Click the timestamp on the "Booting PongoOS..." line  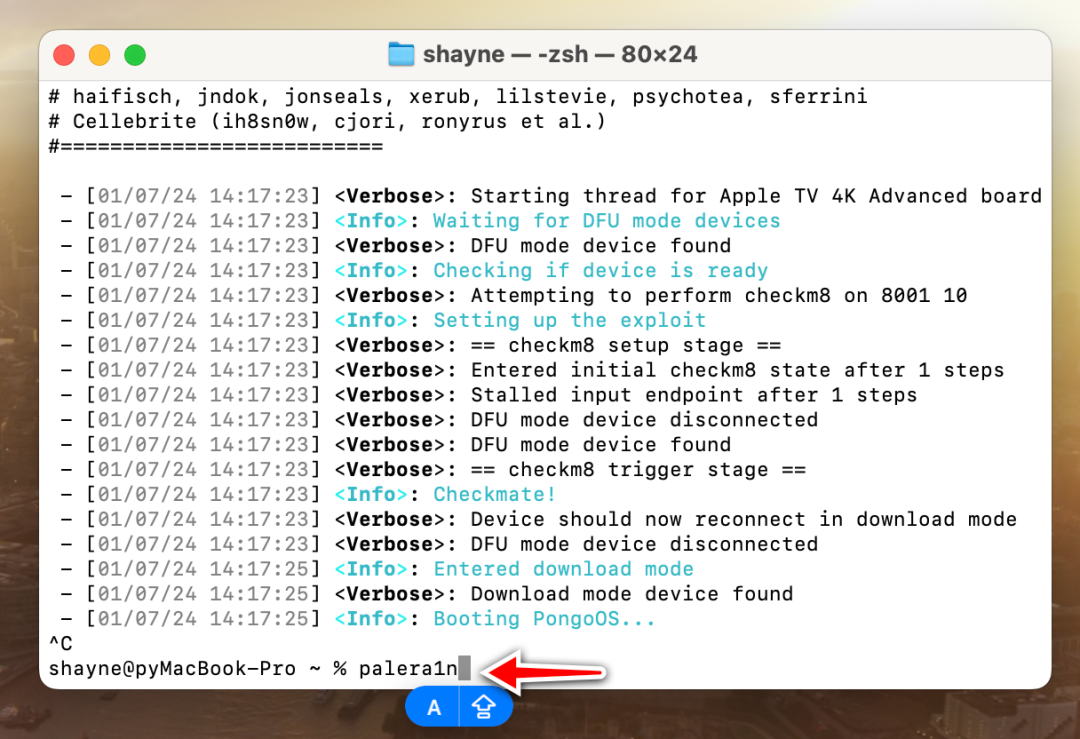203,618
